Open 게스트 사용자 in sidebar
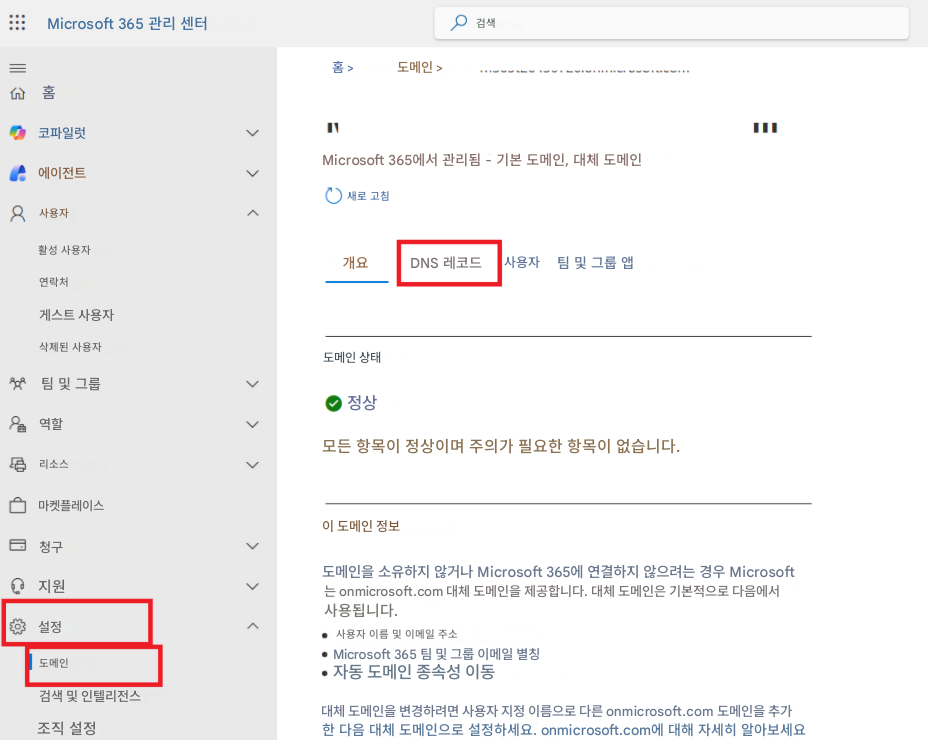This screenshot has height=740, width=928. [x=76, y=315]
